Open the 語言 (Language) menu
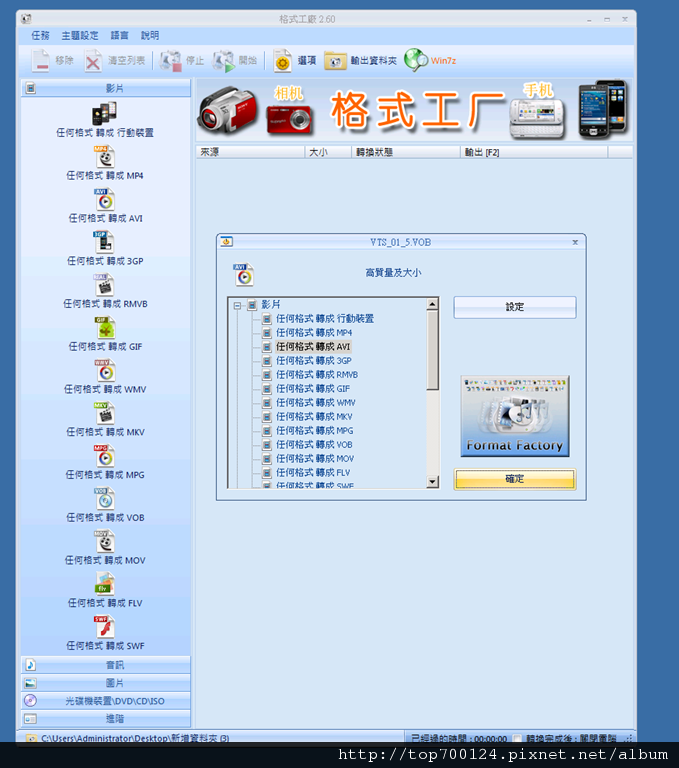The height and width of the screenshot is (768, 679). (120, 35)
